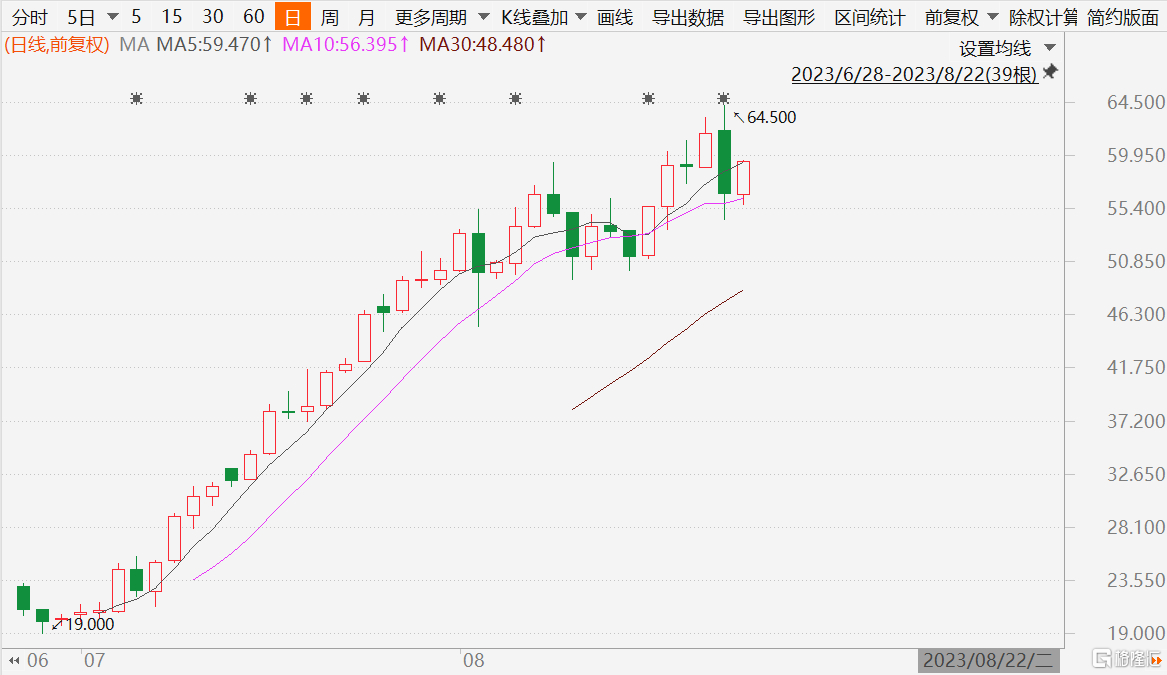Switch to monthly 月 tab
Screen dimensions: 1167x675
tap(367, 17)
